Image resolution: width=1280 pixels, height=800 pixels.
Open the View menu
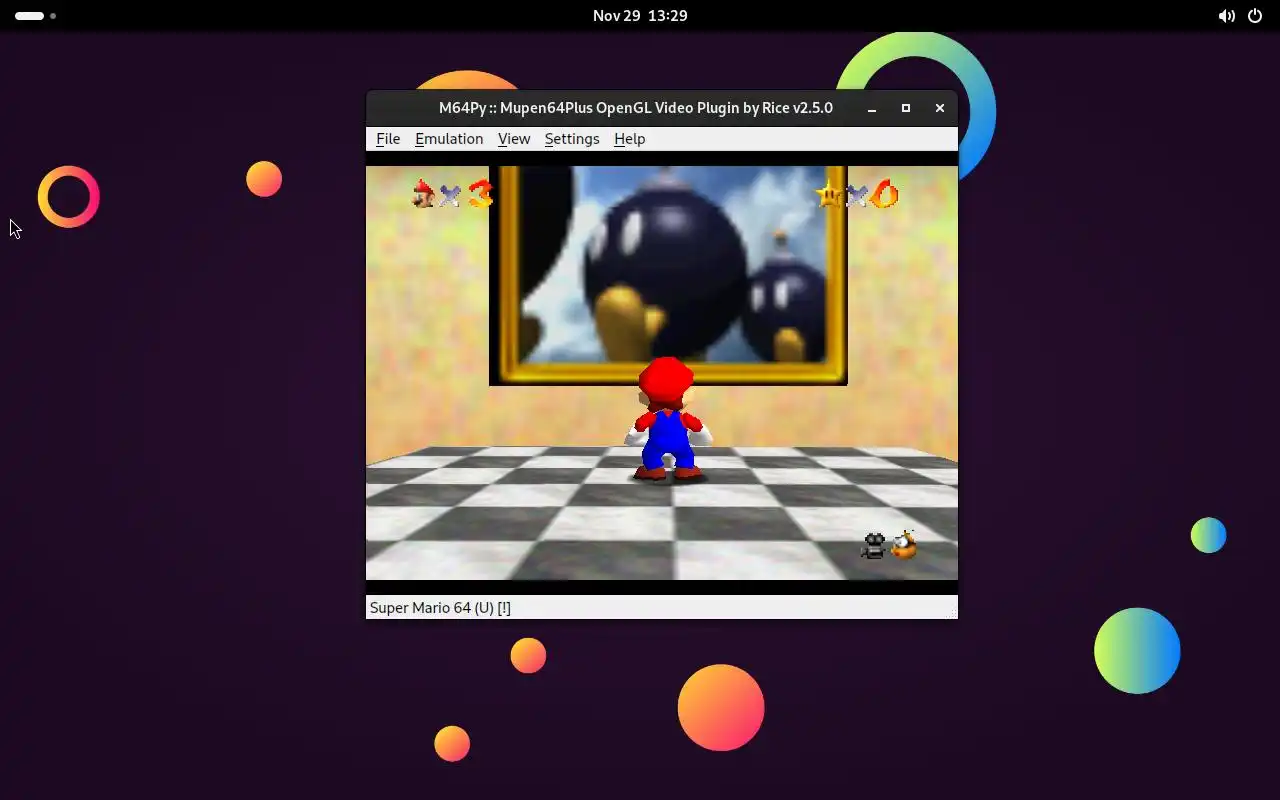pyautogui.click(x=514, y=139)
